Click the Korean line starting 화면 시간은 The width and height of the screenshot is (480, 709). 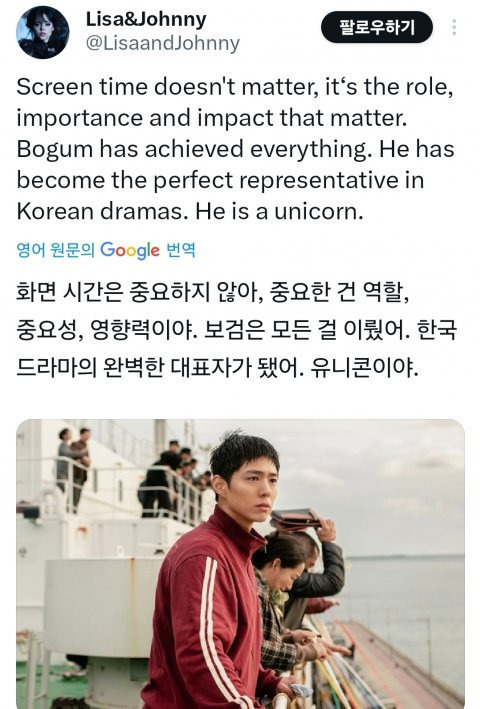click(x=213, y=292)
